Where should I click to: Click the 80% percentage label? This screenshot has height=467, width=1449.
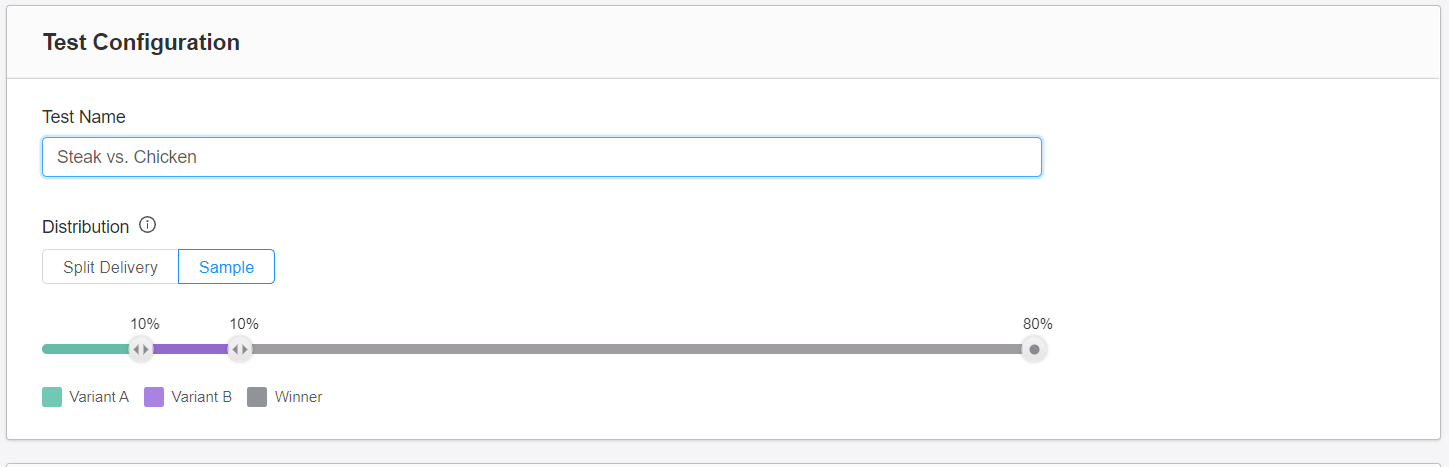point(1037,324)
